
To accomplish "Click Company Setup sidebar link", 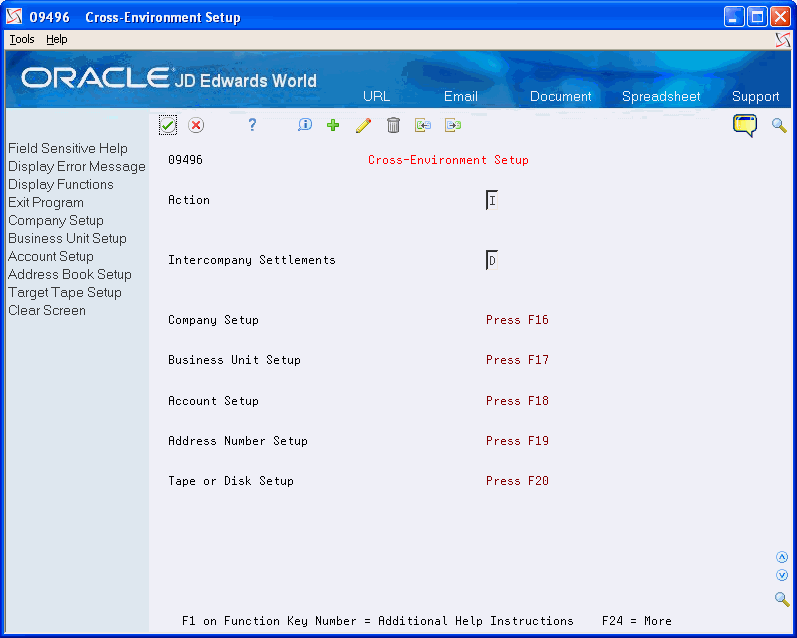I will tap(56, 221).
